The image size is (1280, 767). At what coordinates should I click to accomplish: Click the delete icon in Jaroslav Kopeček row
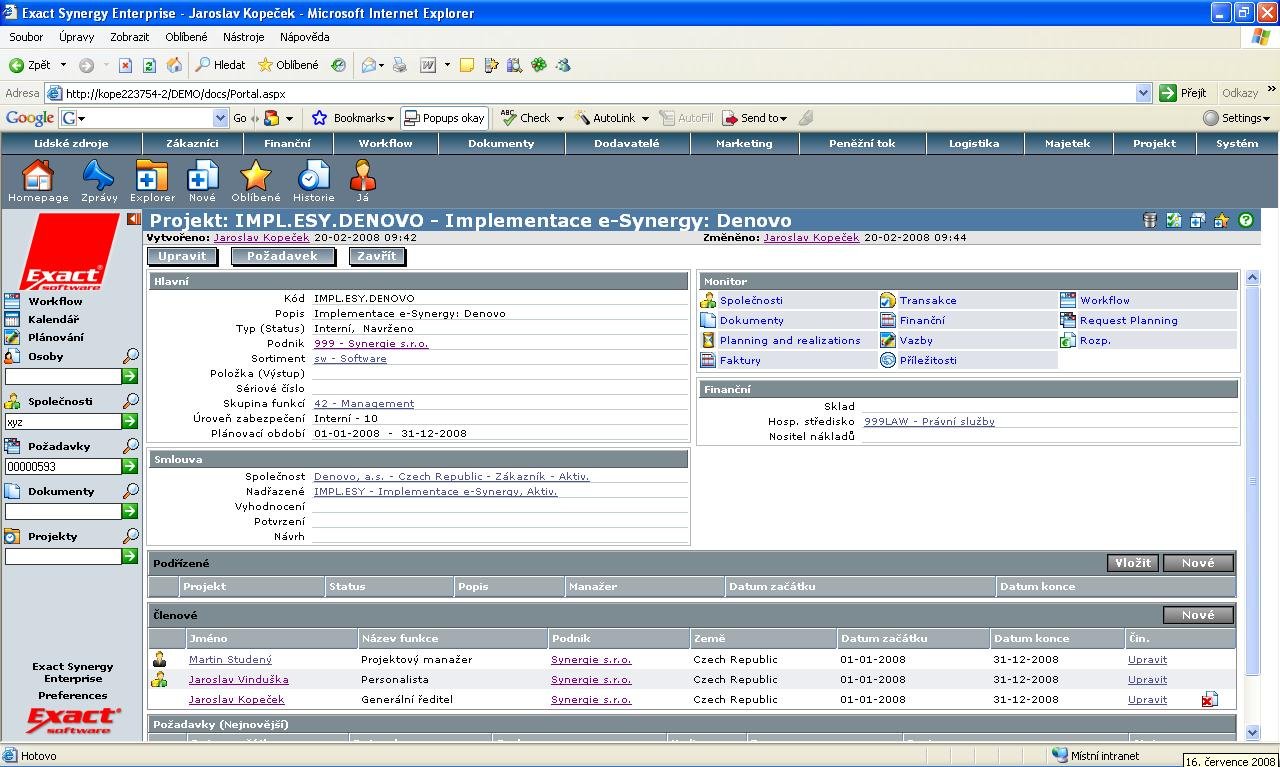point(1209,700)
